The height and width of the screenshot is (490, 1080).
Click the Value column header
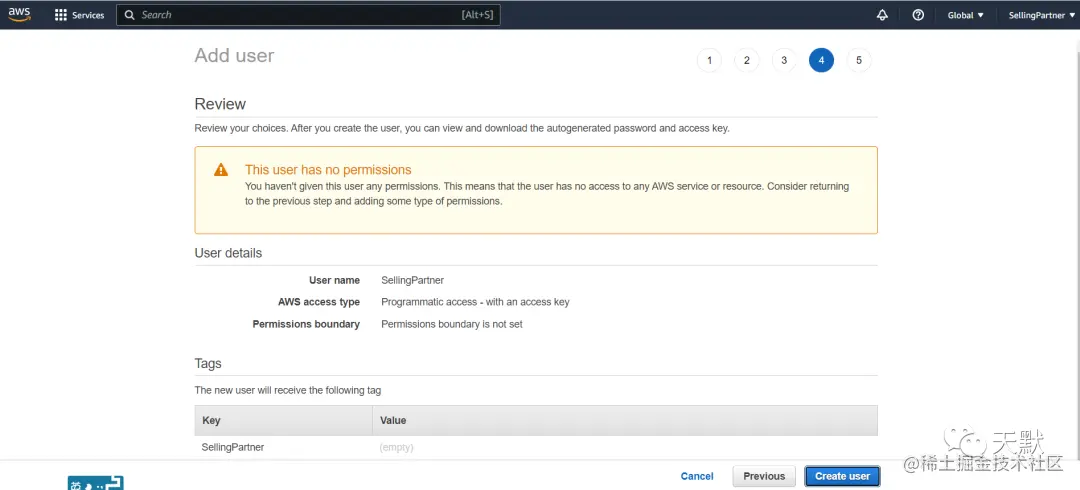point(625,420)
